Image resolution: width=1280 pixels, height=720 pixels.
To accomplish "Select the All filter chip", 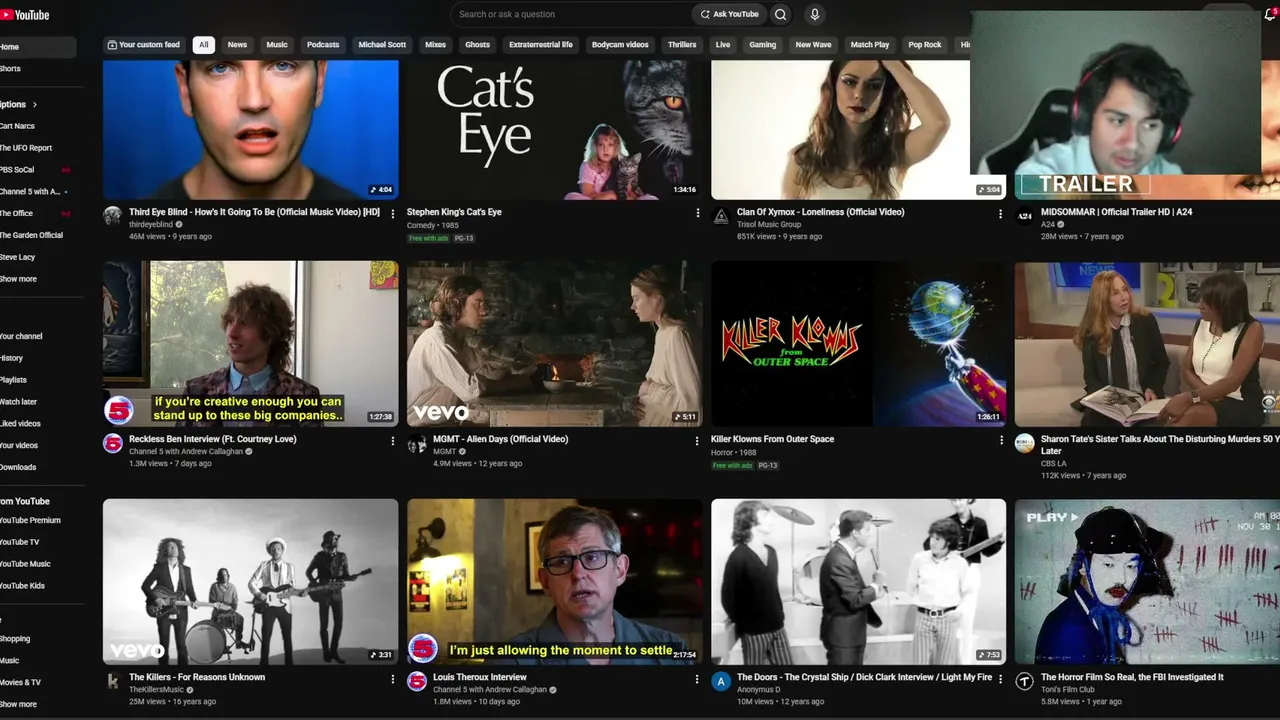I will 204,45.
